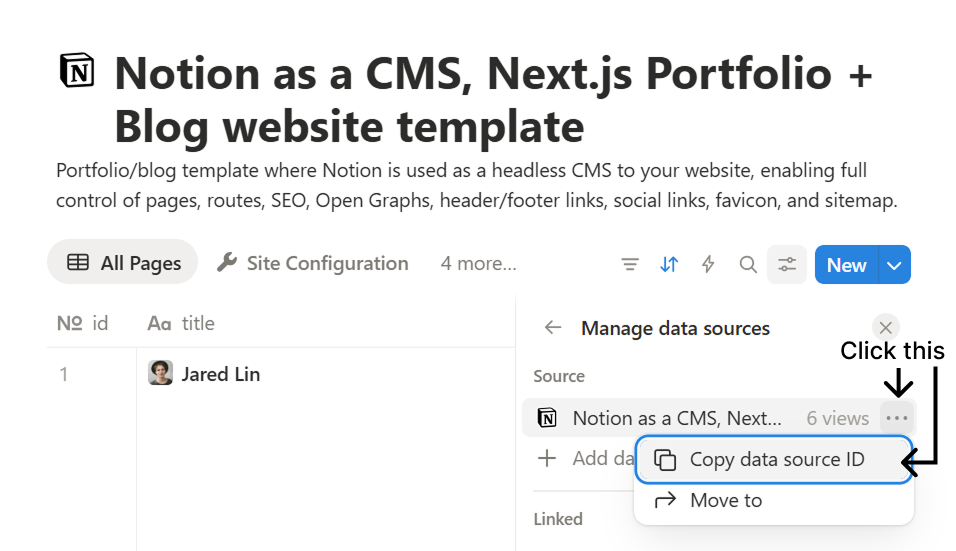Click Add data source button
Screen dimensions: 956x551
pos(585,459)
